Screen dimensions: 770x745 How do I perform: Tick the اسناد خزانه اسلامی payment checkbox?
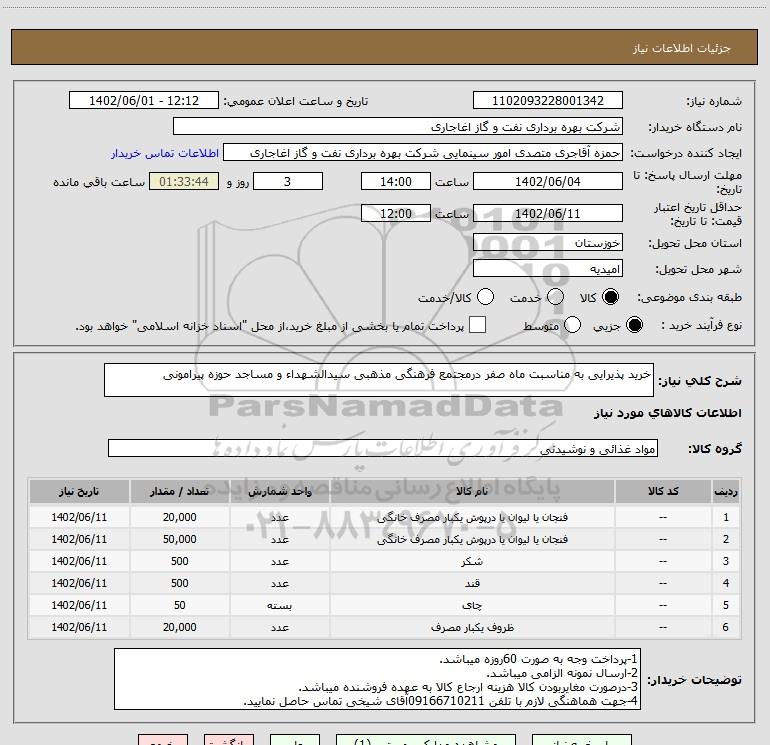point(477,325)
